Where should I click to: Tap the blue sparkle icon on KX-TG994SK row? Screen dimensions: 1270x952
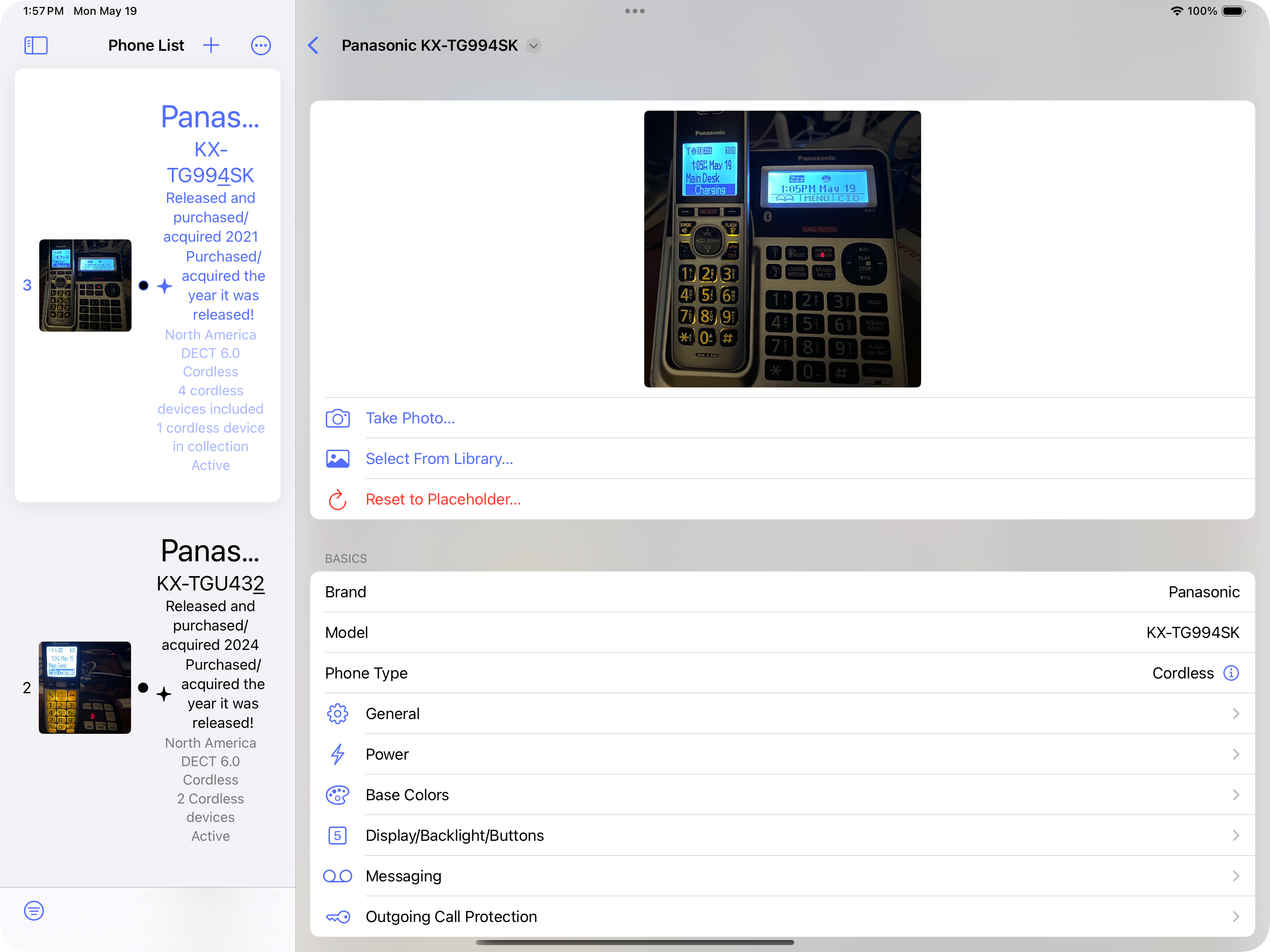pyautogui.click(x=165, y=286)
